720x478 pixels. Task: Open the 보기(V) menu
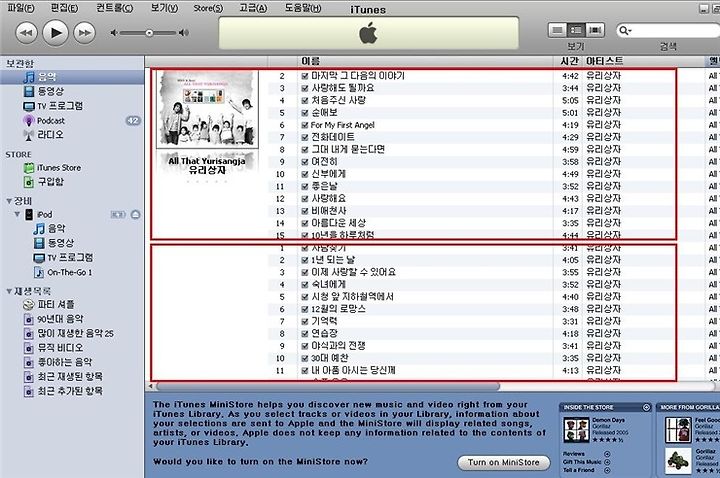[164, 8]
